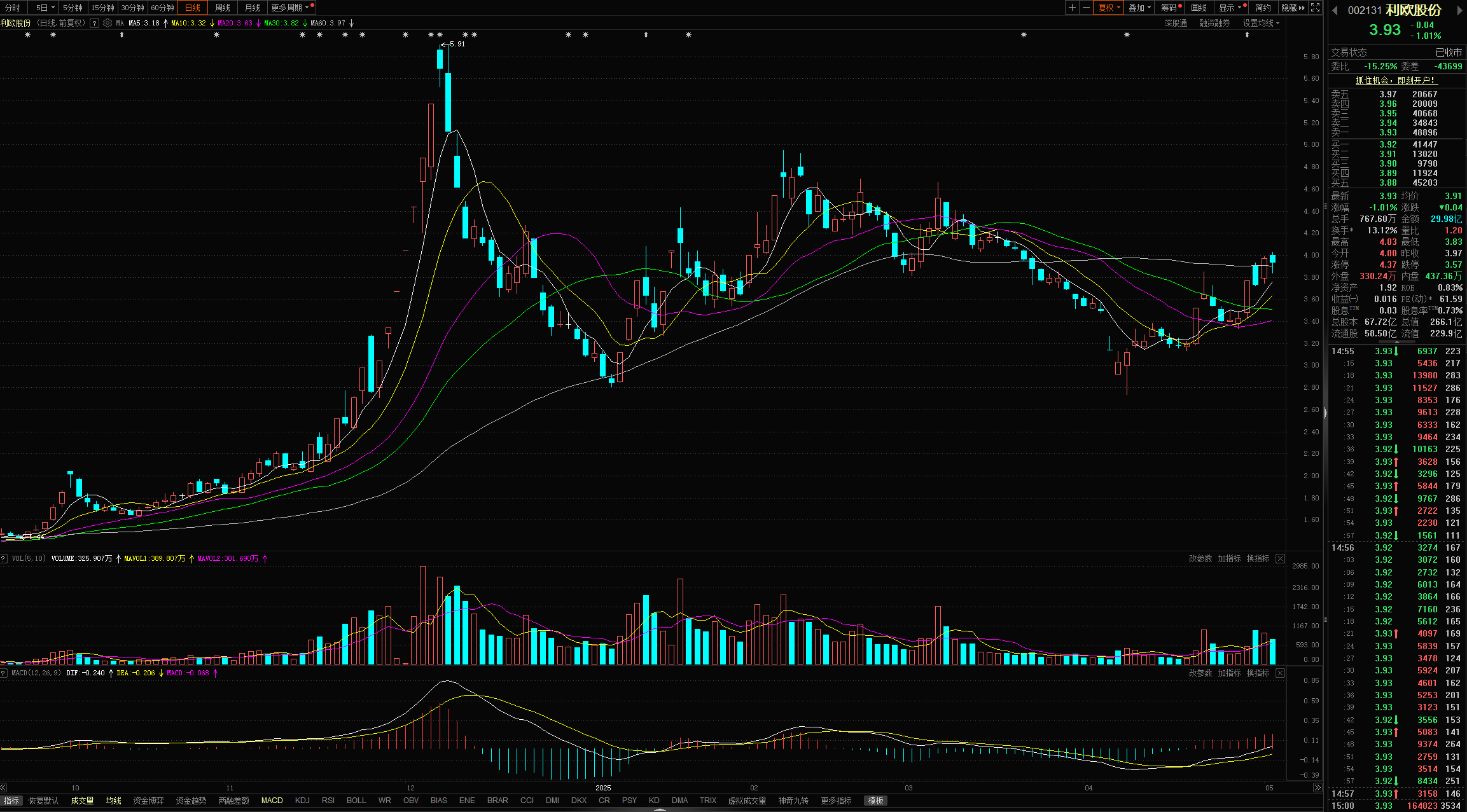Expand 隐藏 hide side panel arrows
1467x812 pixels.
coord(1293,8)
